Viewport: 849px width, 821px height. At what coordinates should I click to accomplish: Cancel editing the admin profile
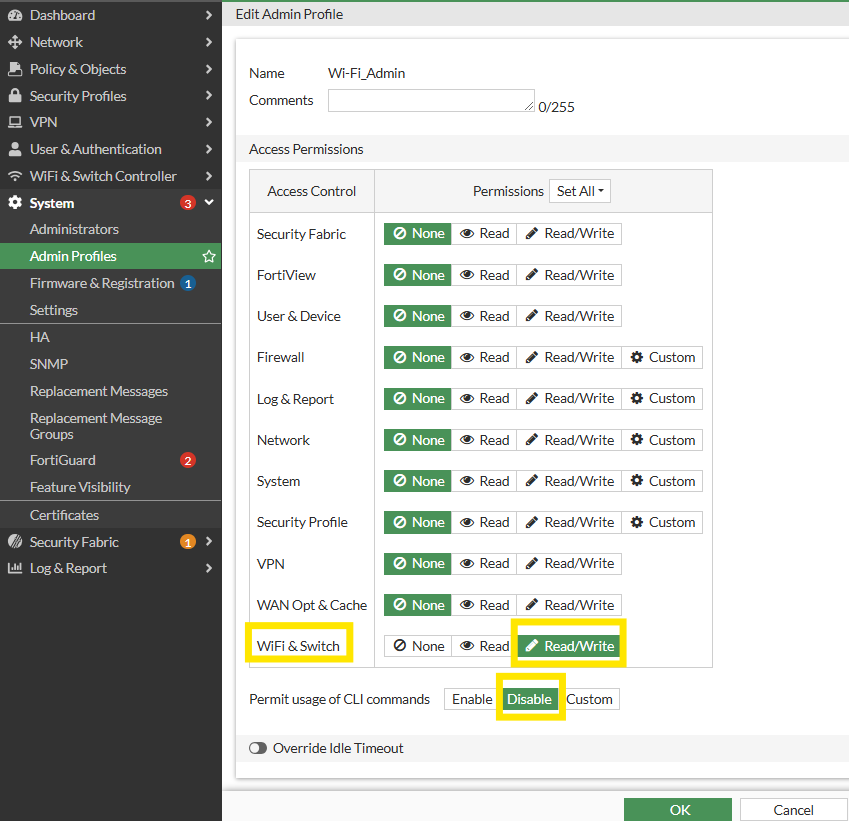(x=793, y=810)
